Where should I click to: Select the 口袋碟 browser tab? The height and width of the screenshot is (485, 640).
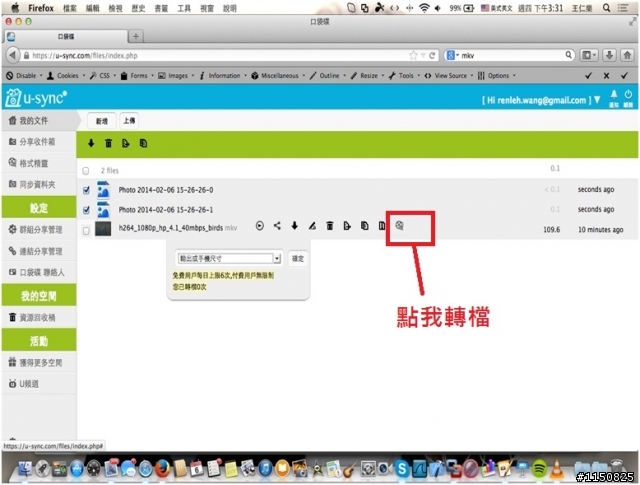point(65,37)
